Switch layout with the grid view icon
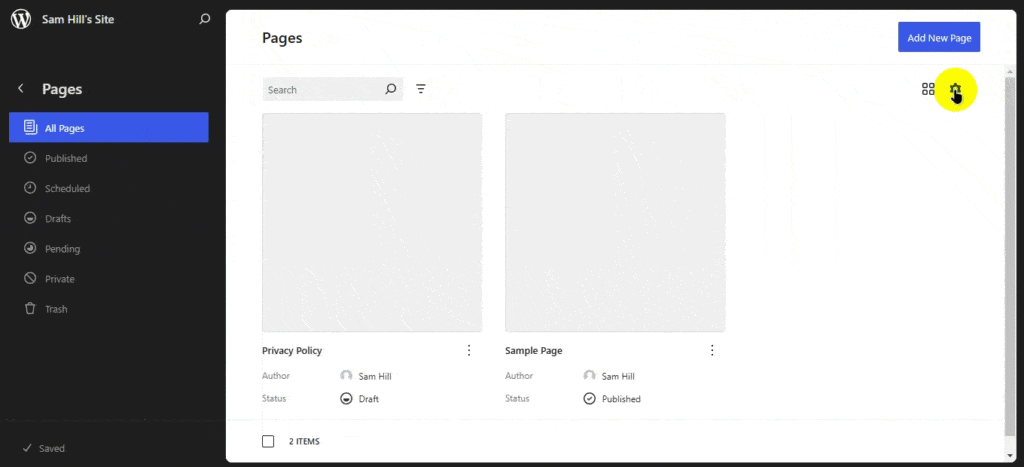1024x467 pixels. pos(928,89)
